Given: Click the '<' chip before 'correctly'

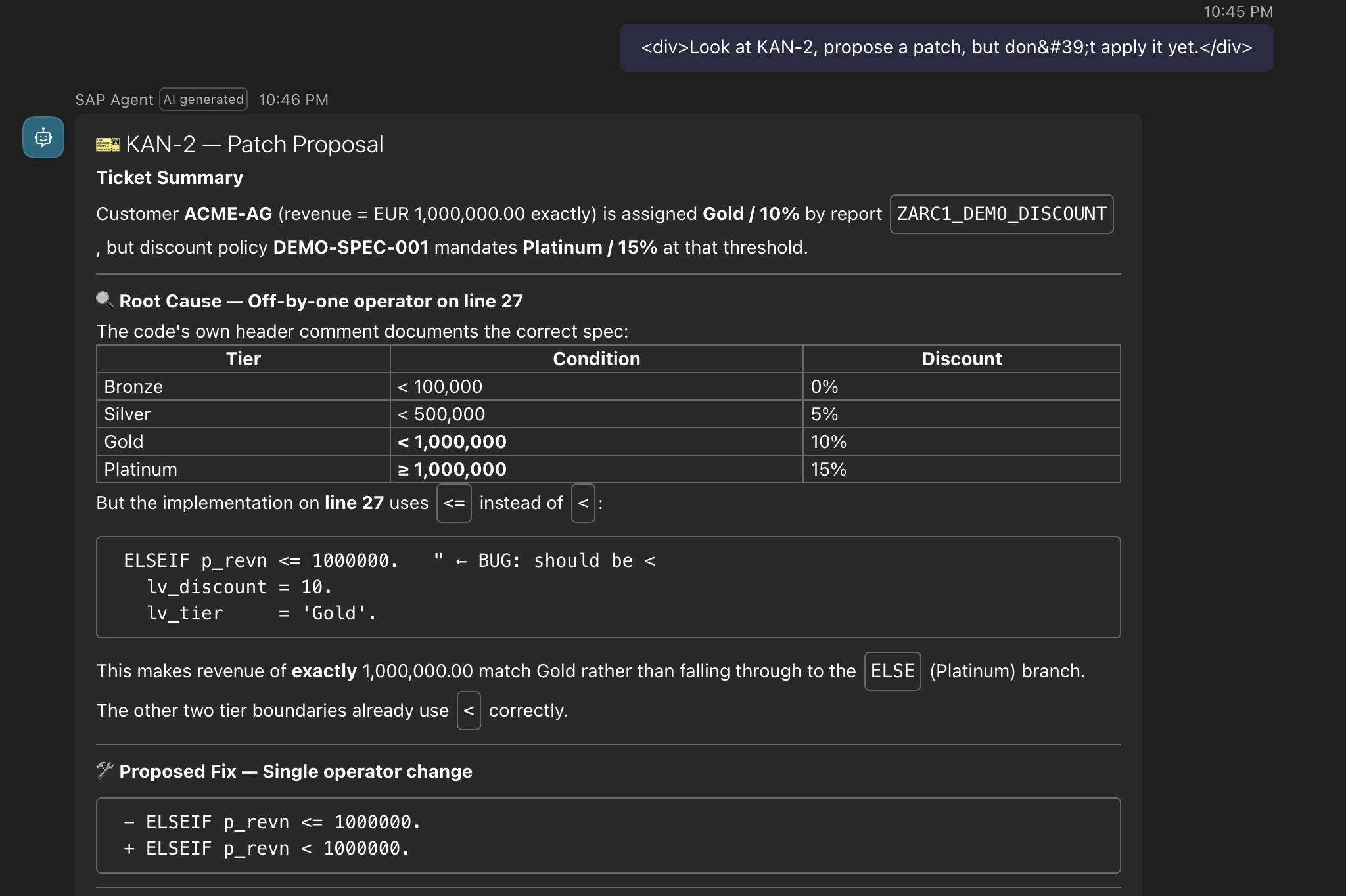Looking at the screenshot, I should 469,711.
